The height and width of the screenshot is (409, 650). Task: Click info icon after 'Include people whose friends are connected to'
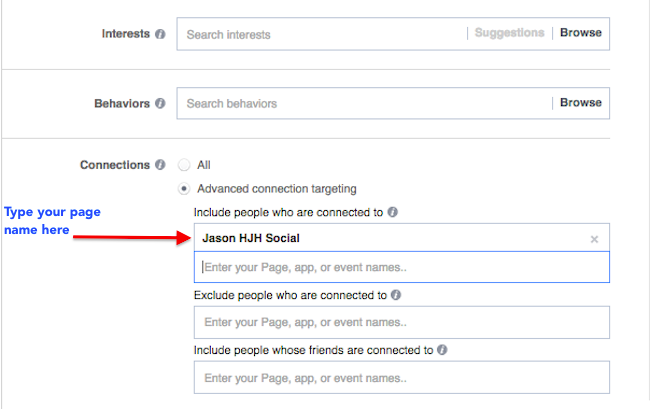pos(442,351)
